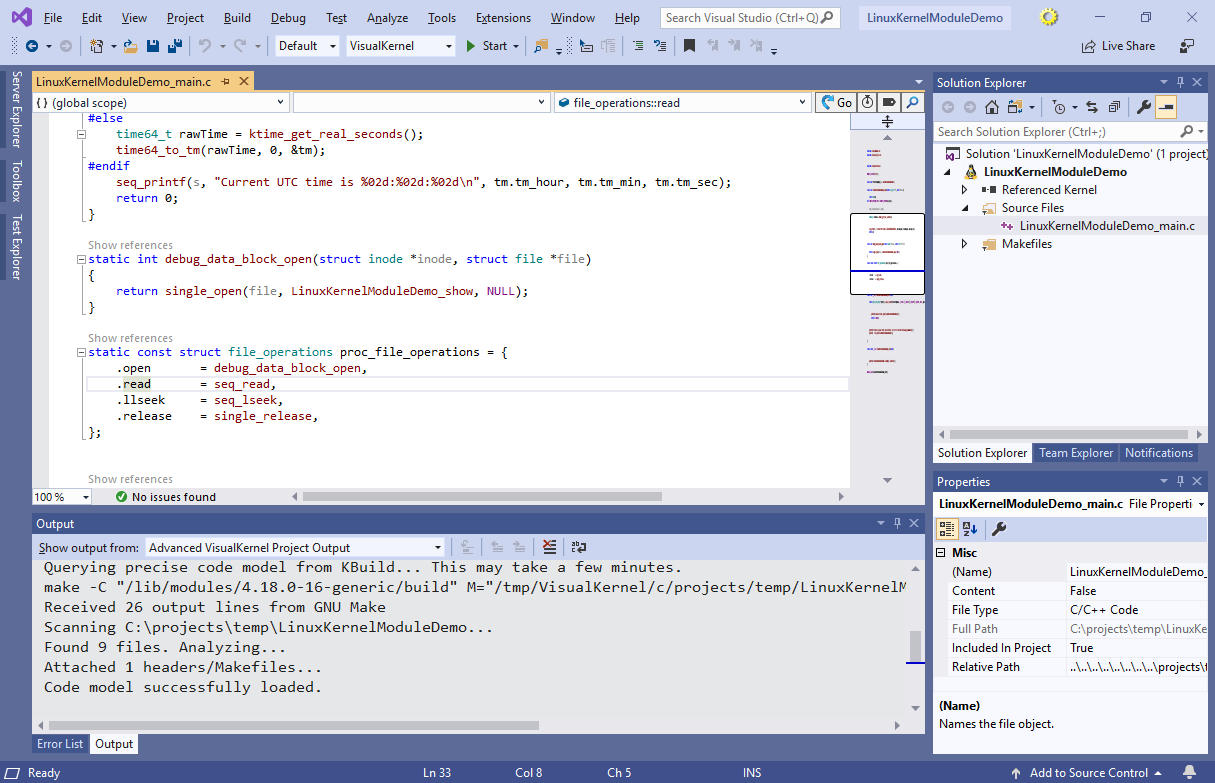Open Property Pages wrench in the Properties panel
The width and height of the screenshot is (1215, 783).
(998, 529)
